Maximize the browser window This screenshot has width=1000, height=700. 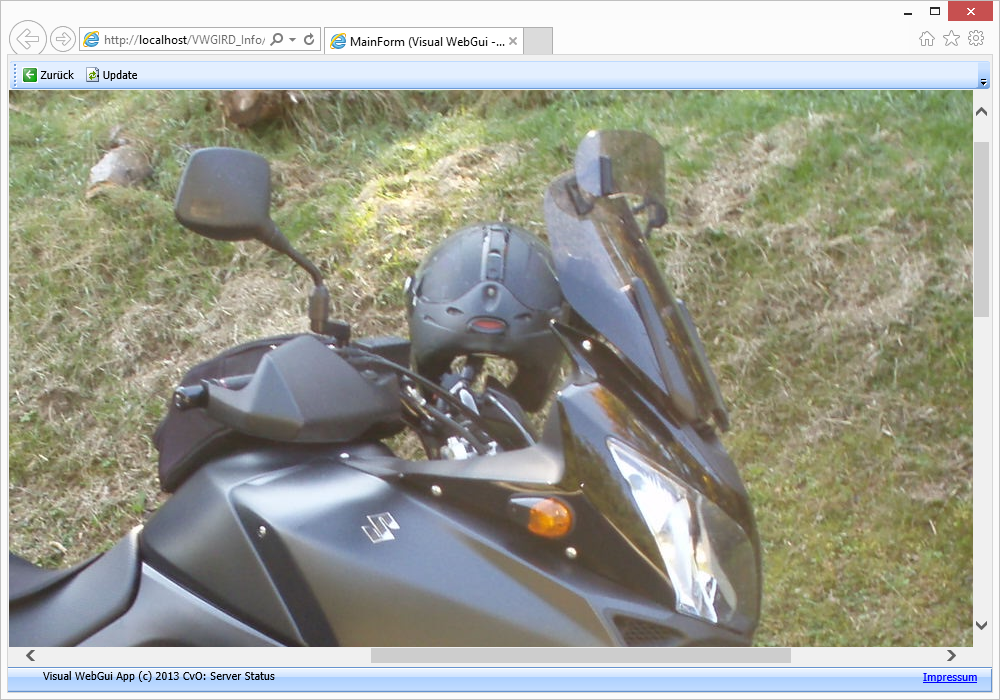[935, 11]
